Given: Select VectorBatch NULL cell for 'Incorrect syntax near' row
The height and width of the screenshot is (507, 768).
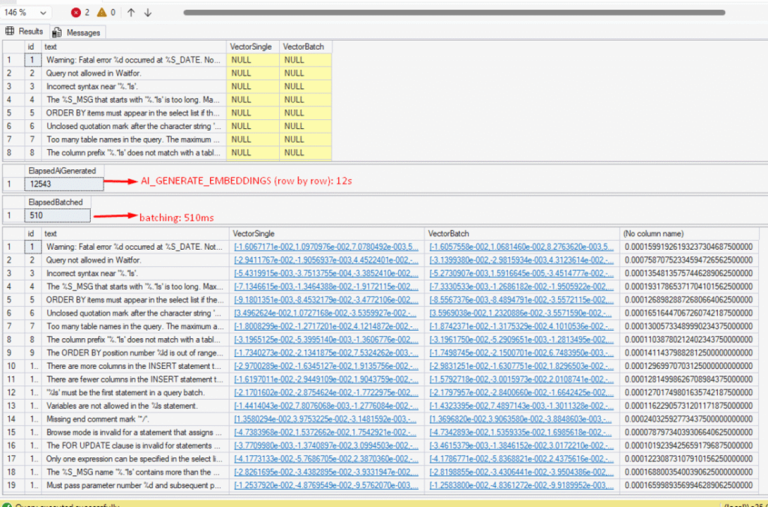Looking at the screenshot, I should click(306, 86).
